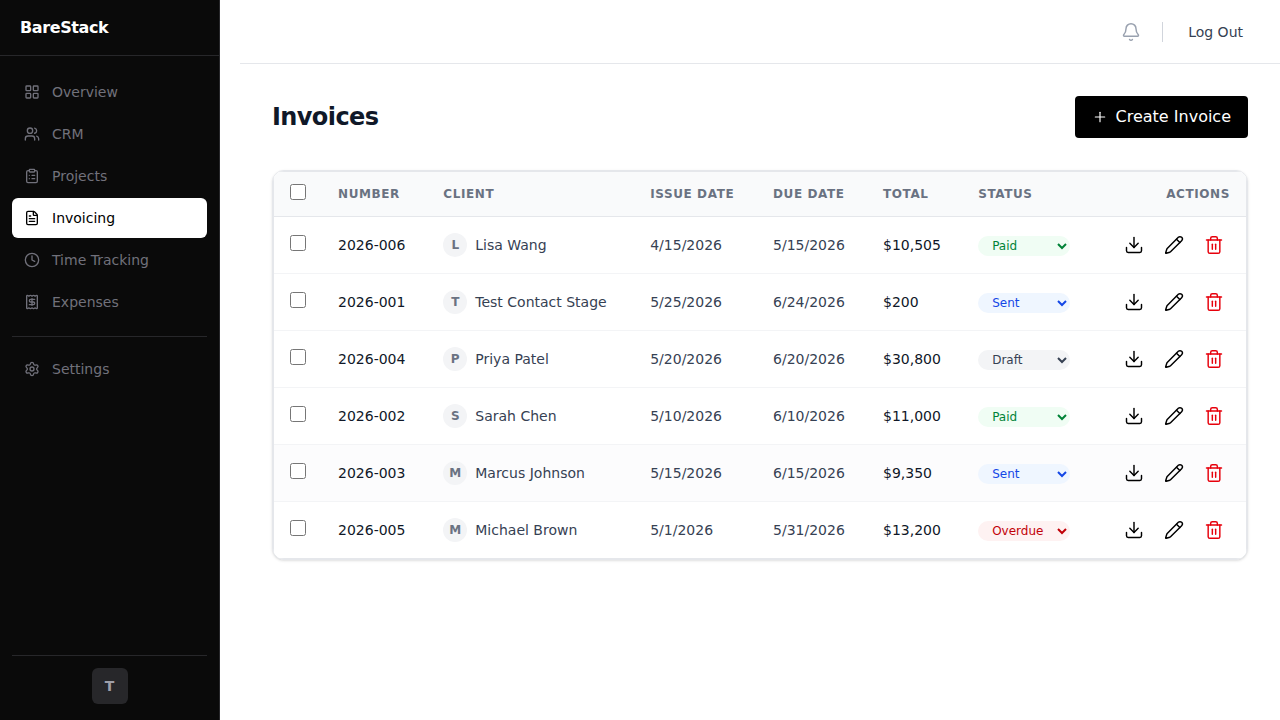
Task: Edit Marcus Johnson's invoice
Action: (1174, 473)
